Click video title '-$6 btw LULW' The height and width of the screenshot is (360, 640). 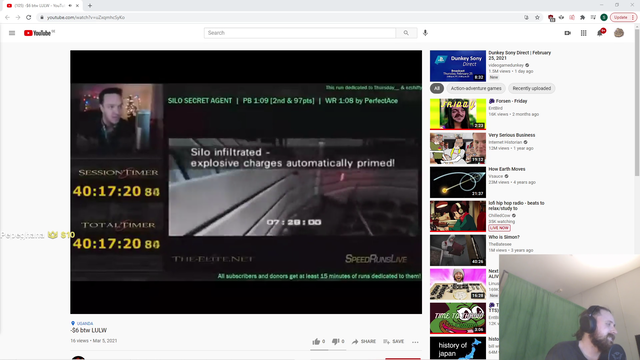(89, 330)
